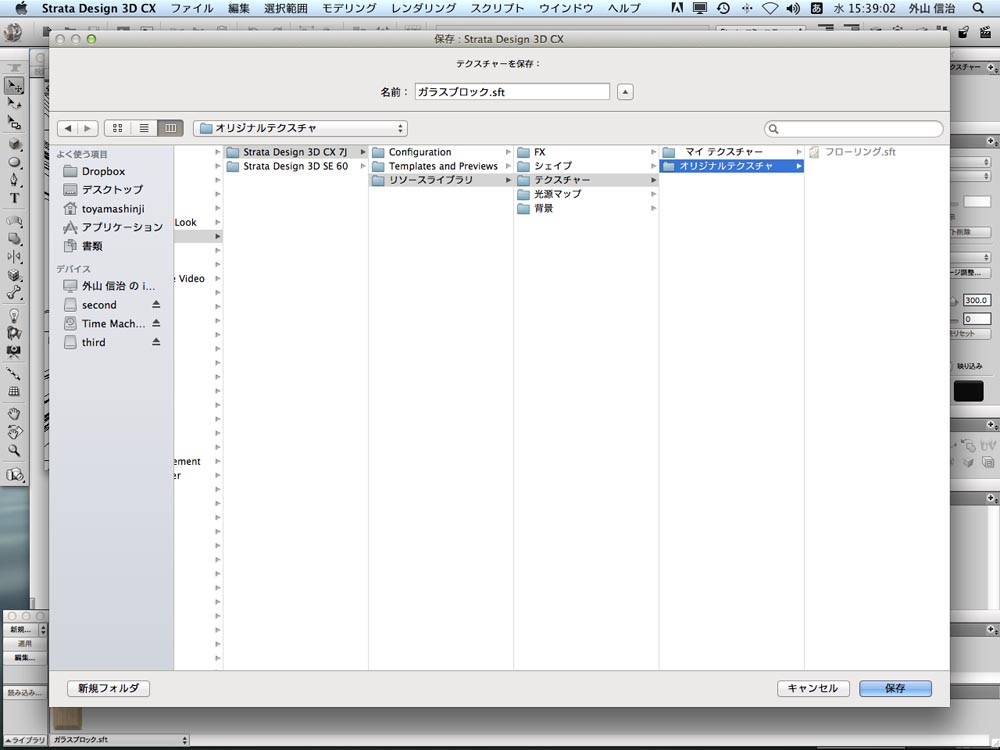
Task: Open the ウインドウ menu
Action: pos(566,8)
